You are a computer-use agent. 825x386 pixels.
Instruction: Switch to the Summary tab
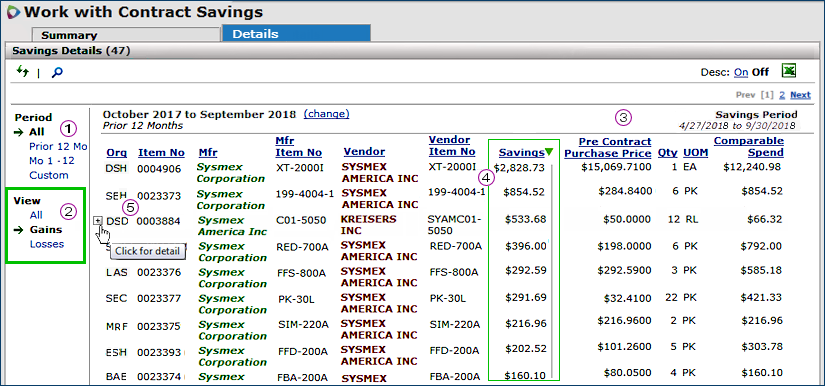(x=69, y=36)
